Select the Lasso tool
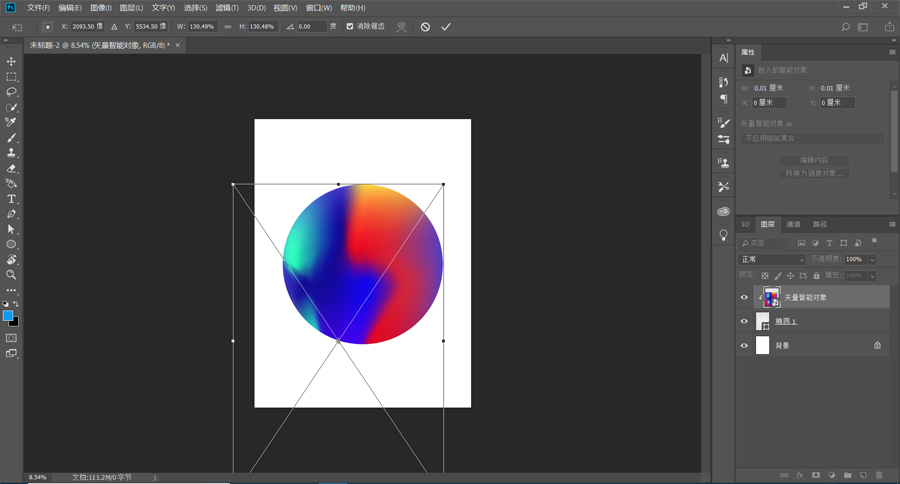Image resolution: width=900 pixels, height=484 pixels. [x=12, y=92]
